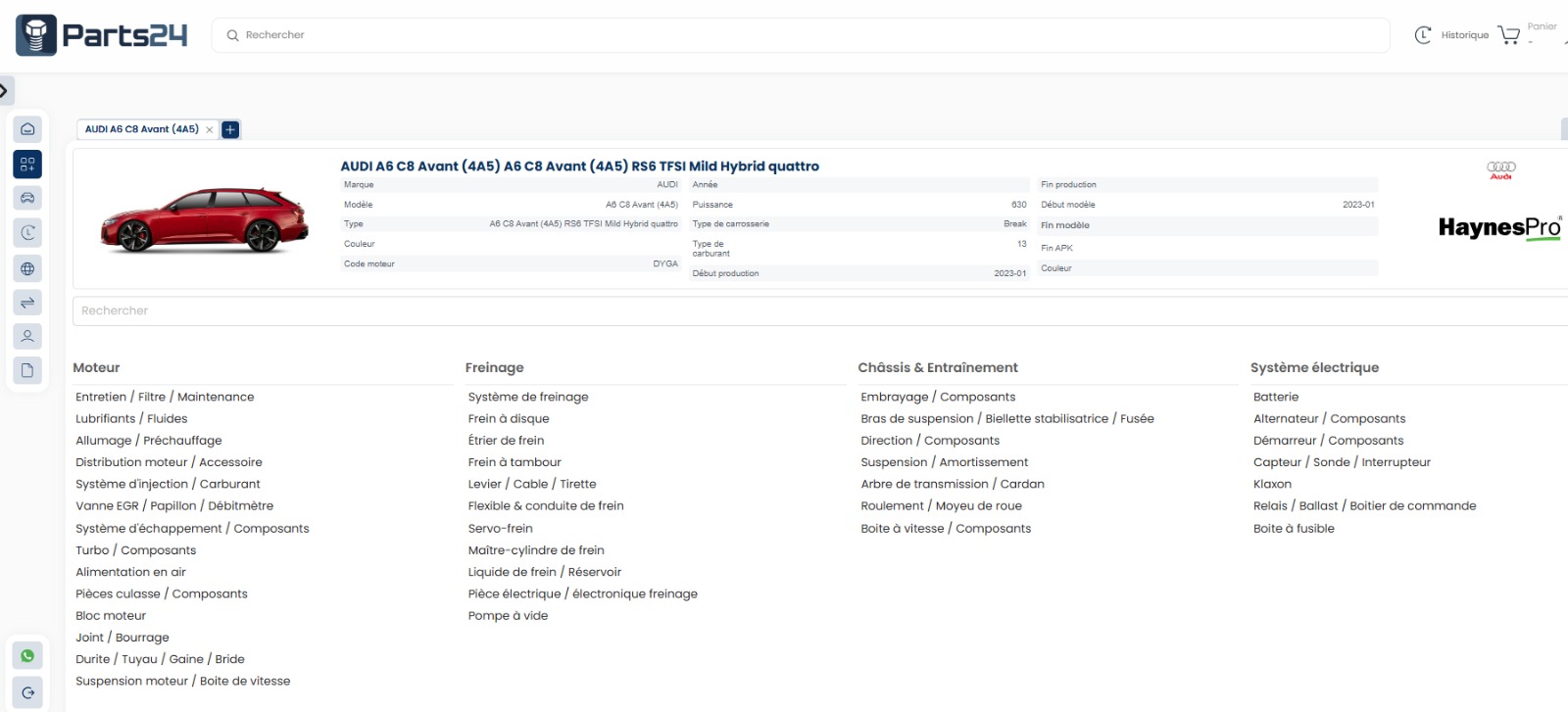Viewport: 1568px width, 712px height.
Task: Click the globe icon in the sidebar
Action: tap(27, 268)
